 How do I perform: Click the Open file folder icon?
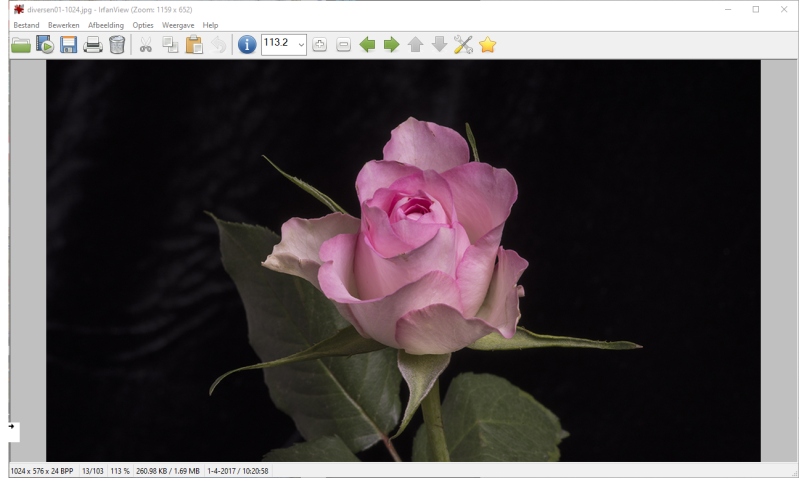point(20,45)
